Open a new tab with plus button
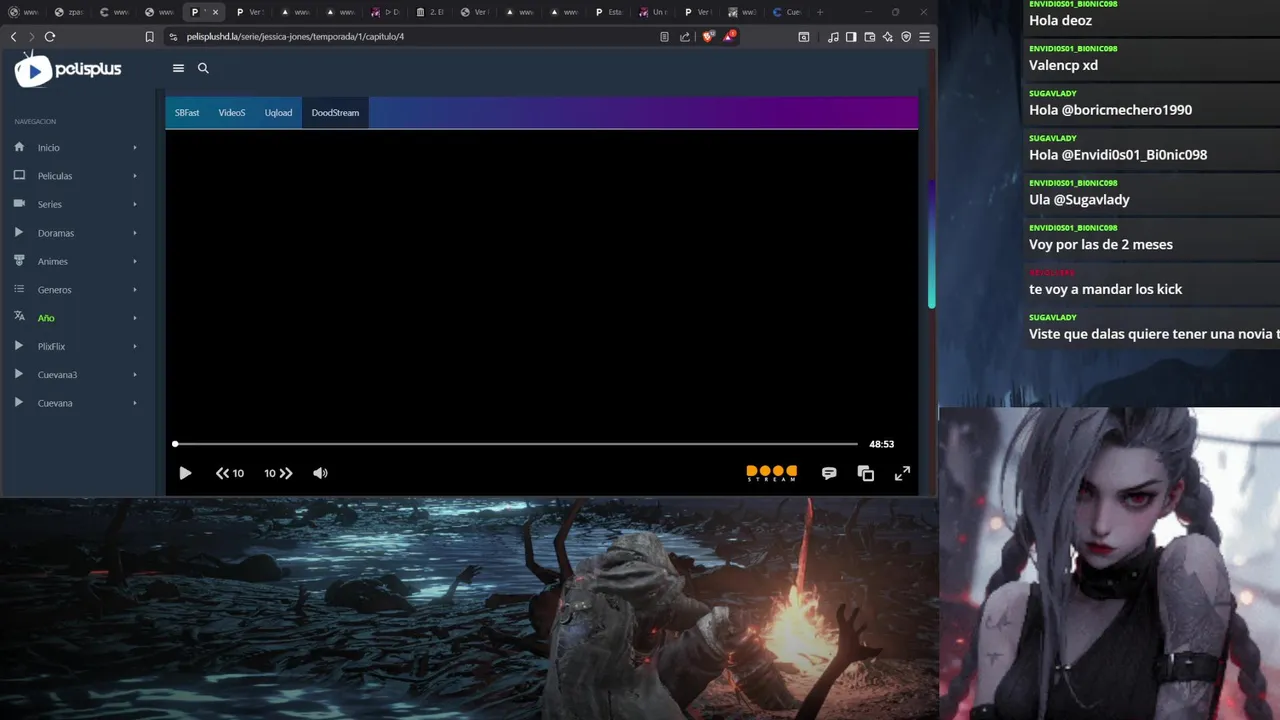This screenshot has height=720, width=1280. click(x=820, y=12)
